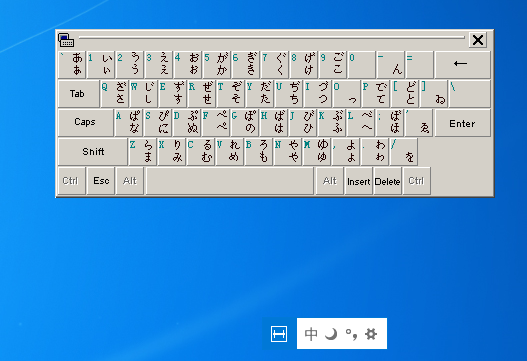527x361 pixels.
Task: Toggle punctuation mode icon in IME bar
Action: [351, 334]
